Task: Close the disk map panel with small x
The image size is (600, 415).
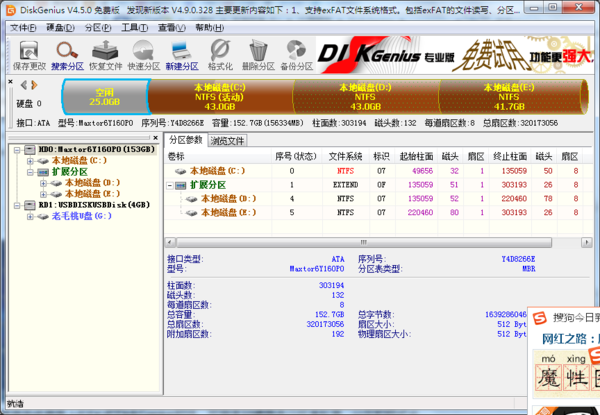Action: (x=10, y=81)
